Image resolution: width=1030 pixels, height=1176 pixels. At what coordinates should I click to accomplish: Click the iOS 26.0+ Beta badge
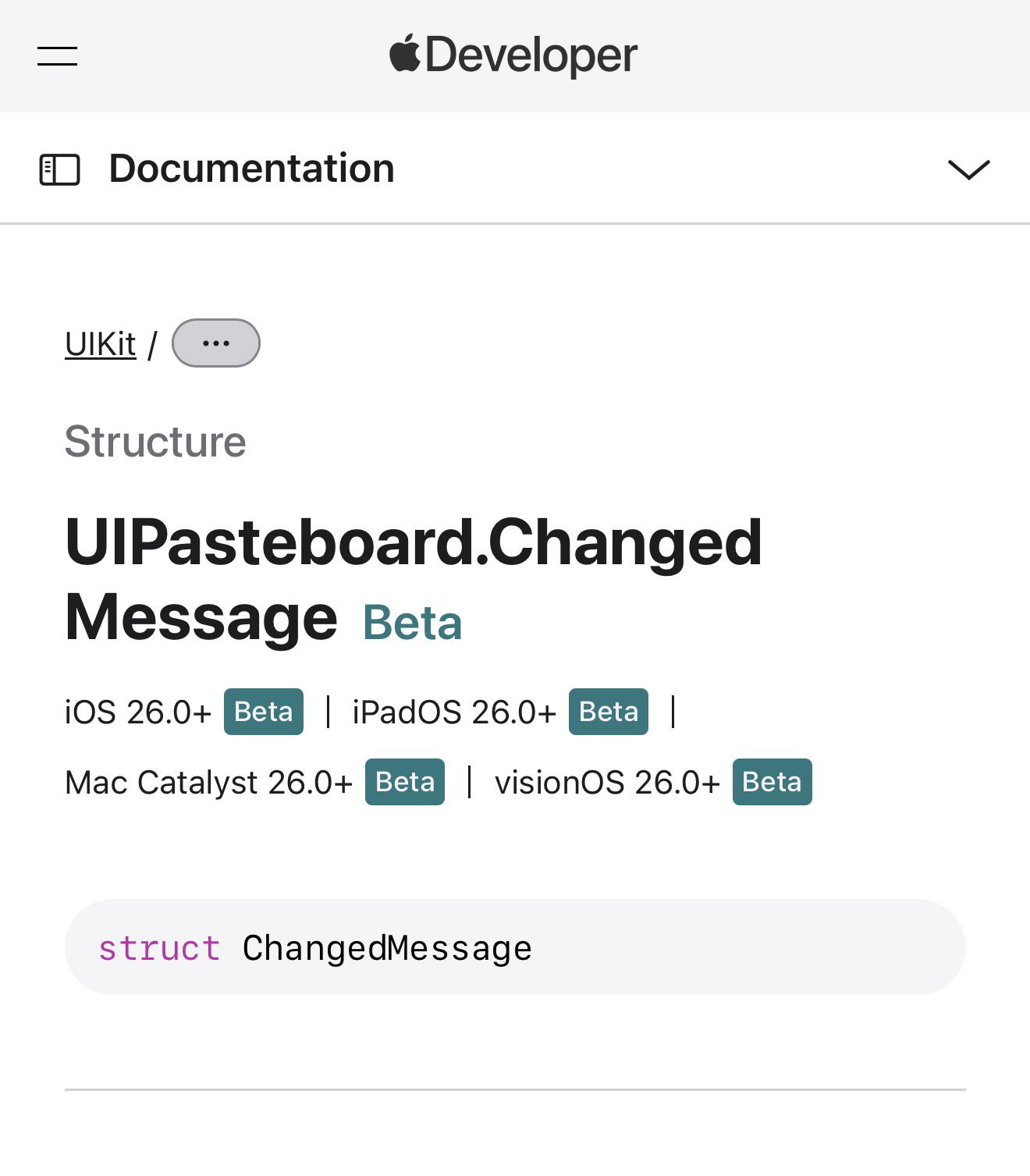(264, 712)
